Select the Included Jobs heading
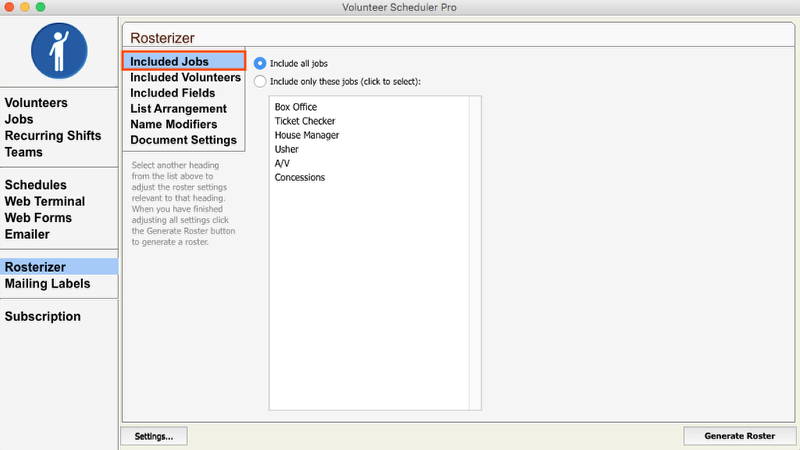Viewport: 800px width, 450px height. (184, 61)
